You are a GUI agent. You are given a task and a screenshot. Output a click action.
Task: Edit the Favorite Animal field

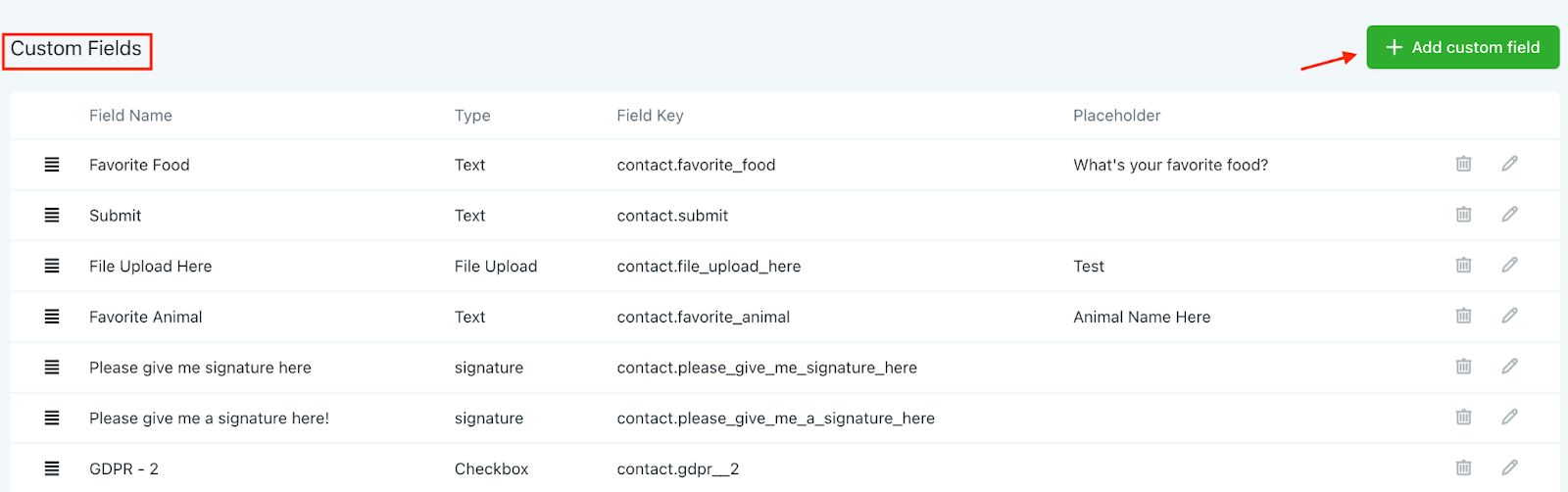1509,316
